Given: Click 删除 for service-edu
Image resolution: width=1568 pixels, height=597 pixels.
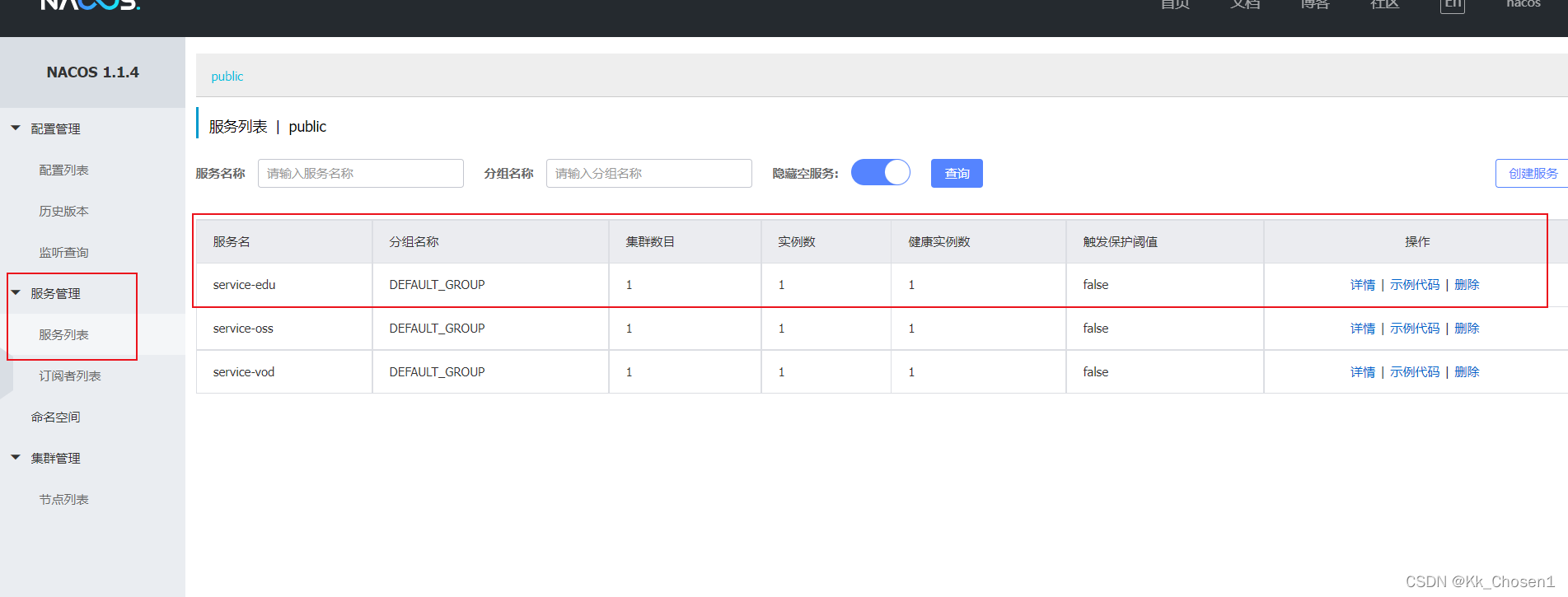Looking at the screenshot, I should [1467, 285].
